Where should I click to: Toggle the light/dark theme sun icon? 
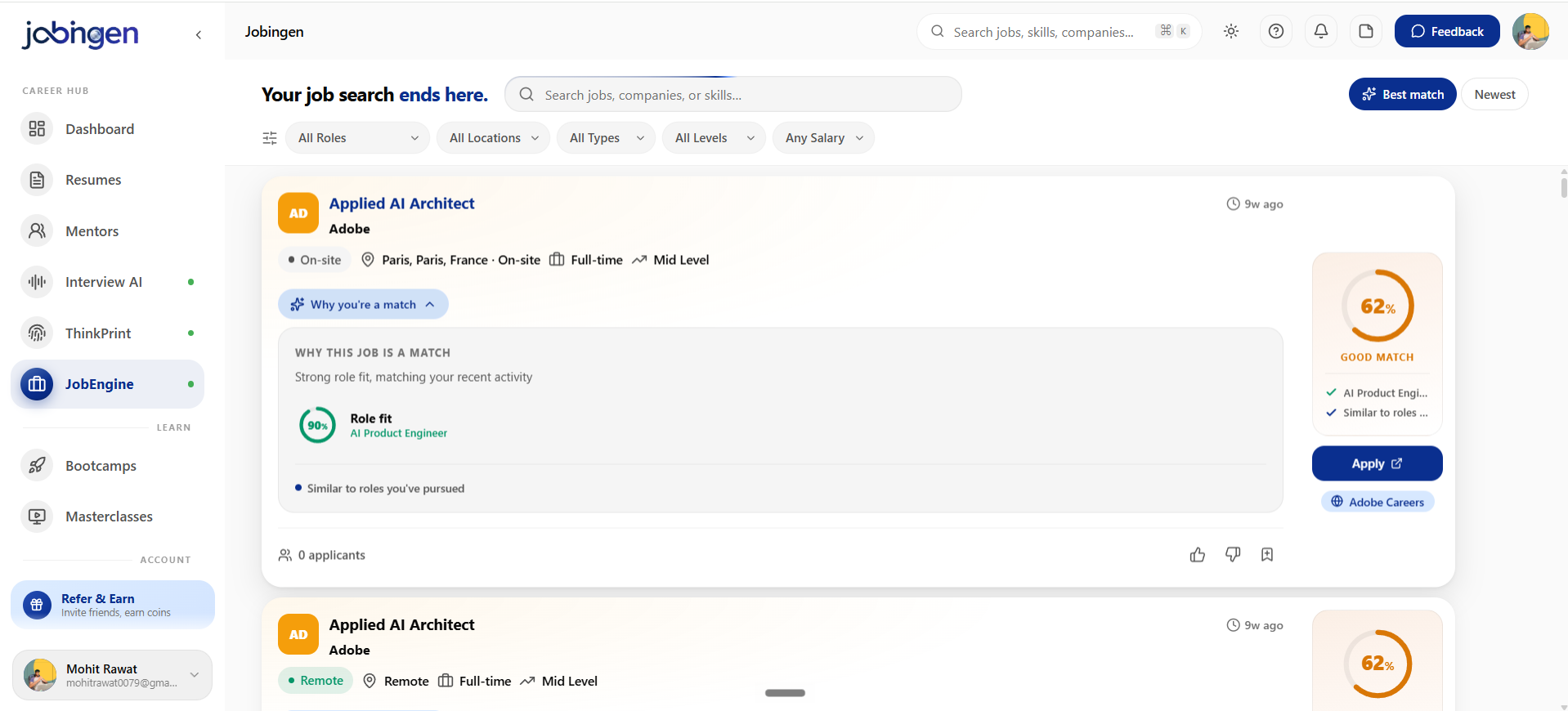(1231, 31)
